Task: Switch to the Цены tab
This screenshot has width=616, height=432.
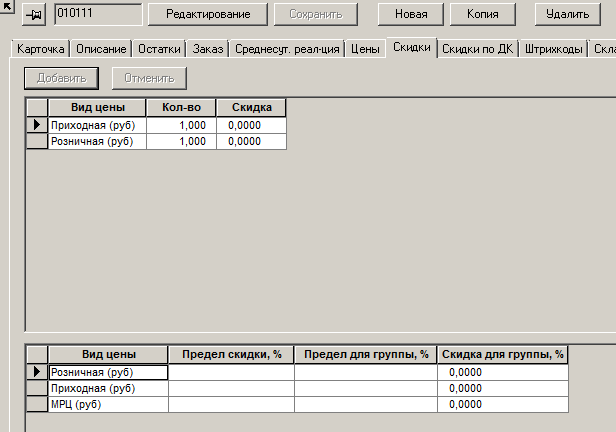Action: [x=365, y=49]
